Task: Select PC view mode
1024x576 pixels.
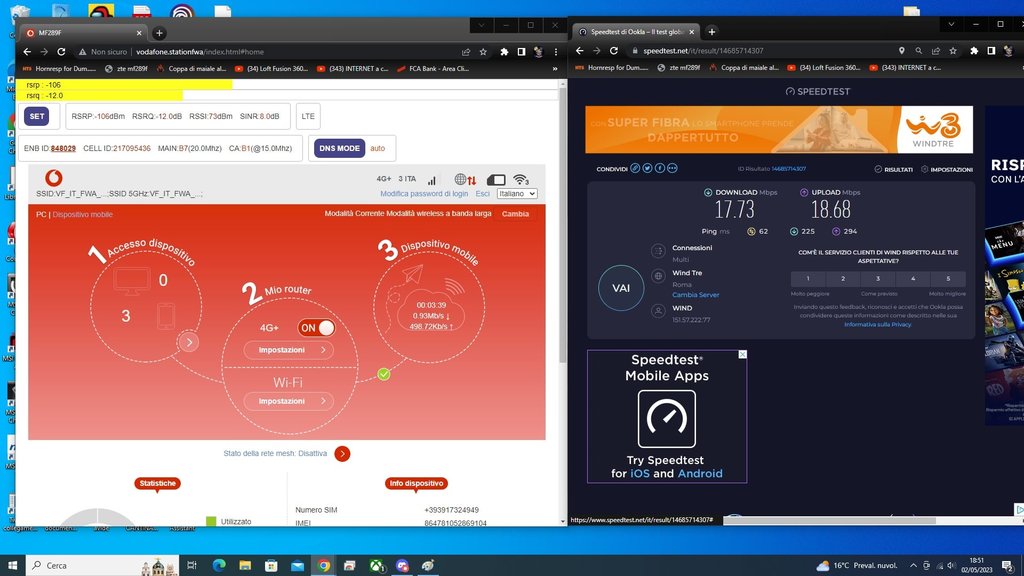Action: tap(40, 214)
